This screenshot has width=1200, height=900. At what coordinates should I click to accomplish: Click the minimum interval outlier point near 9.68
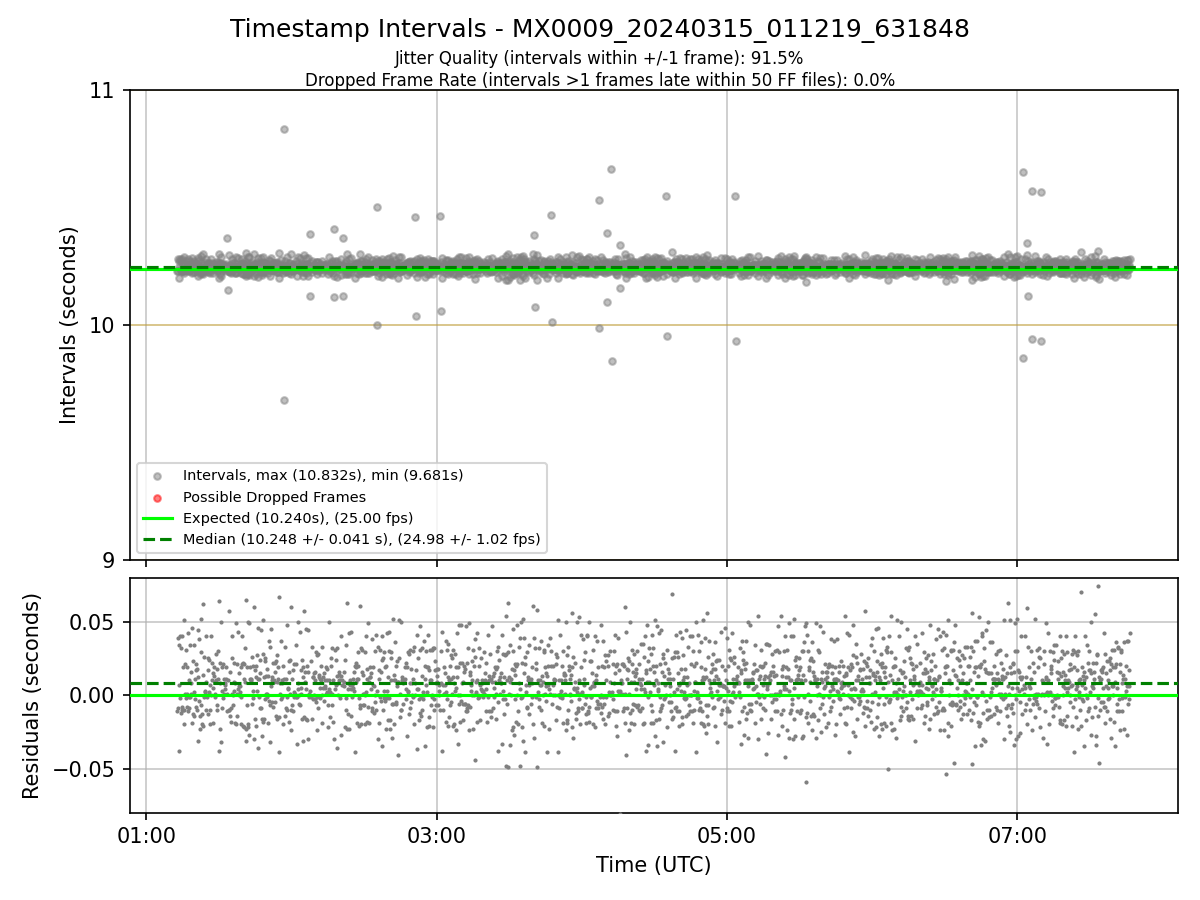coord(284,400)
